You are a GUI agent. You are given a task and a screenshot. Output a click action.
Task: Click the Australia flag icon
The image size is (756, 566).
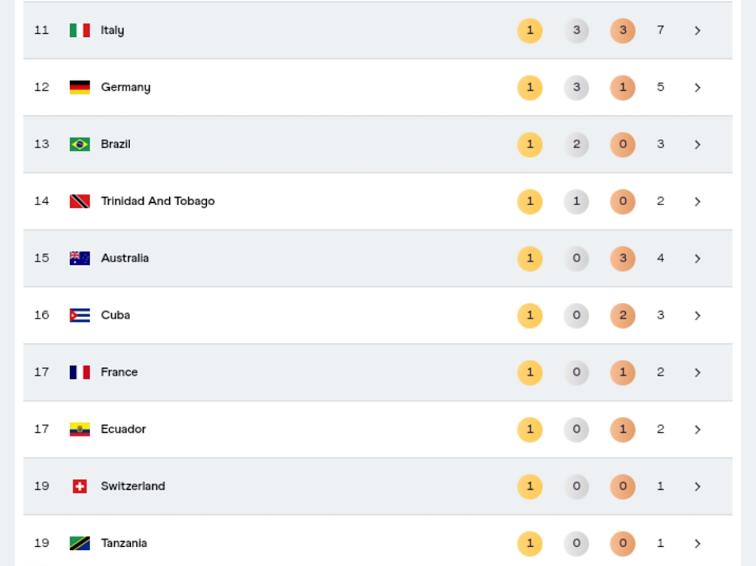click(x=79, y=258)
